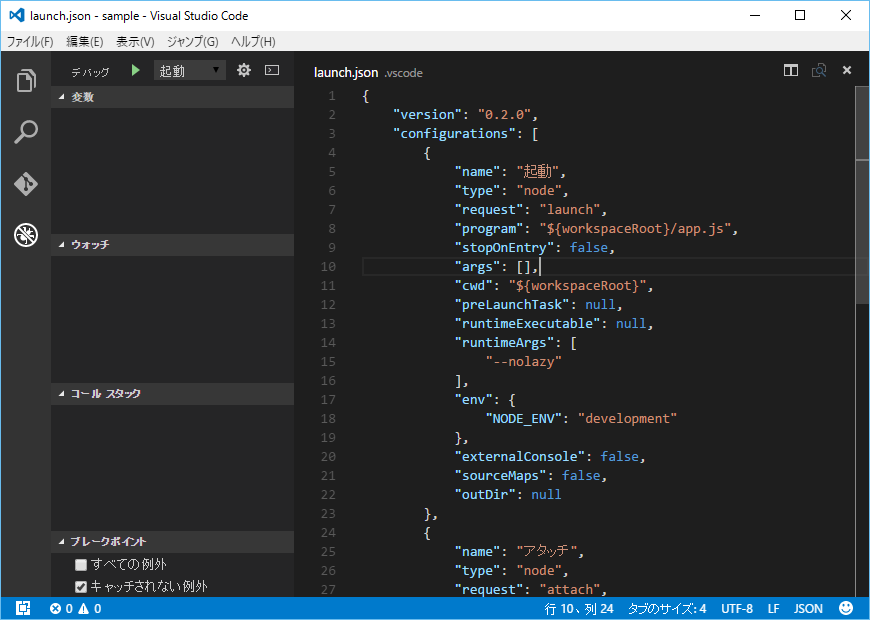Screen dimensions: 870x620
Task: Start debugging with green play button
Action: pos(136,71)
